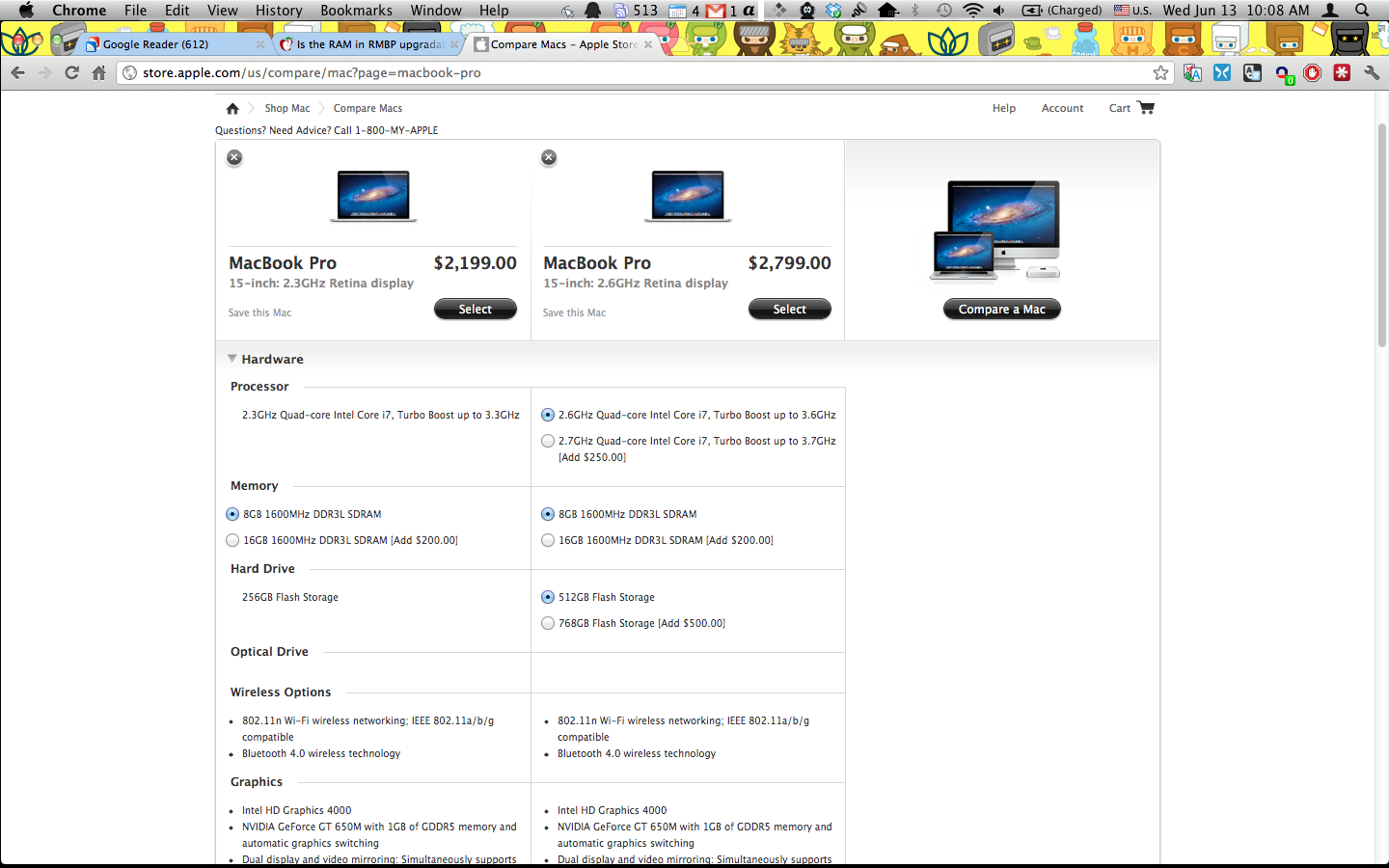
Task: Bookmark this page with the star
Action: 1160,72
